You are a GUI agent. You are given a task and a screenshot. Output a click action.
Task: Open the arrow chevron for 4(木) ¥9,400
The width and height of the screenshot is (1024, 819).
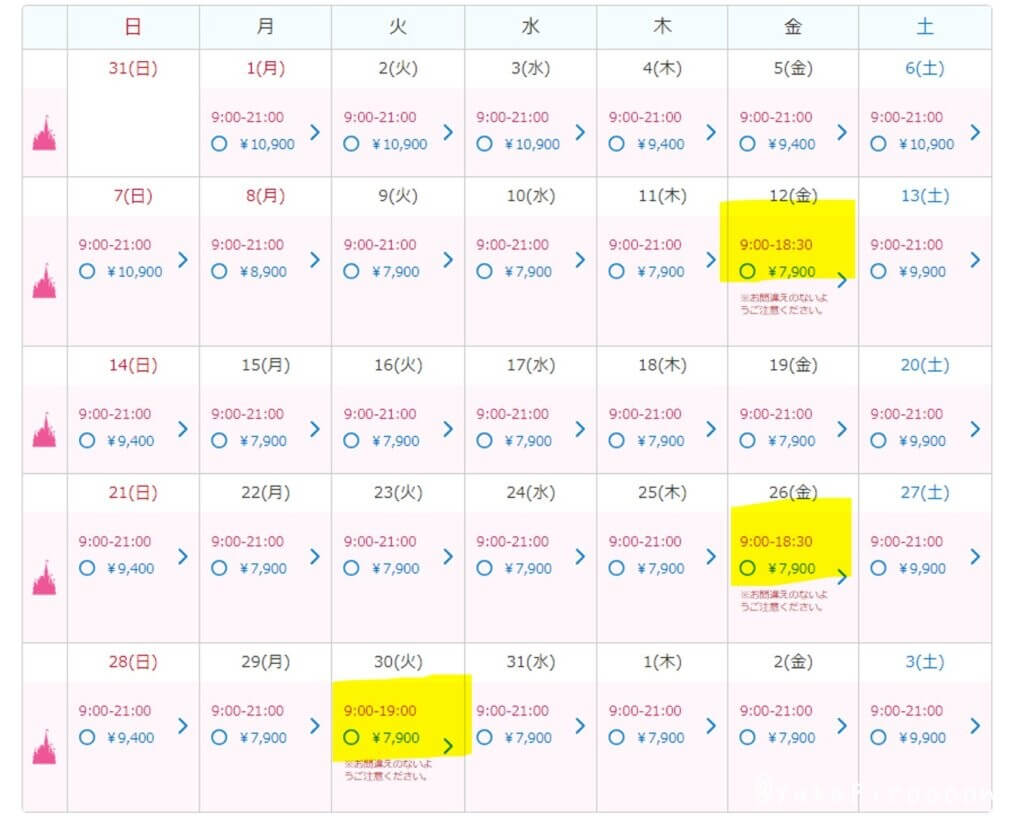click(x=711, y=132)
